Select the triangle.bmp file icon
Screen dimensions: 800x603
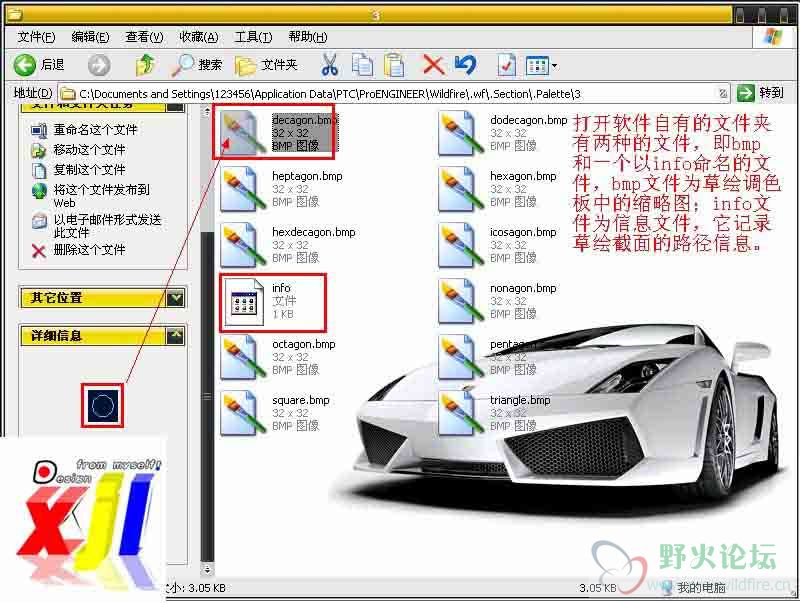pos(461,413)
